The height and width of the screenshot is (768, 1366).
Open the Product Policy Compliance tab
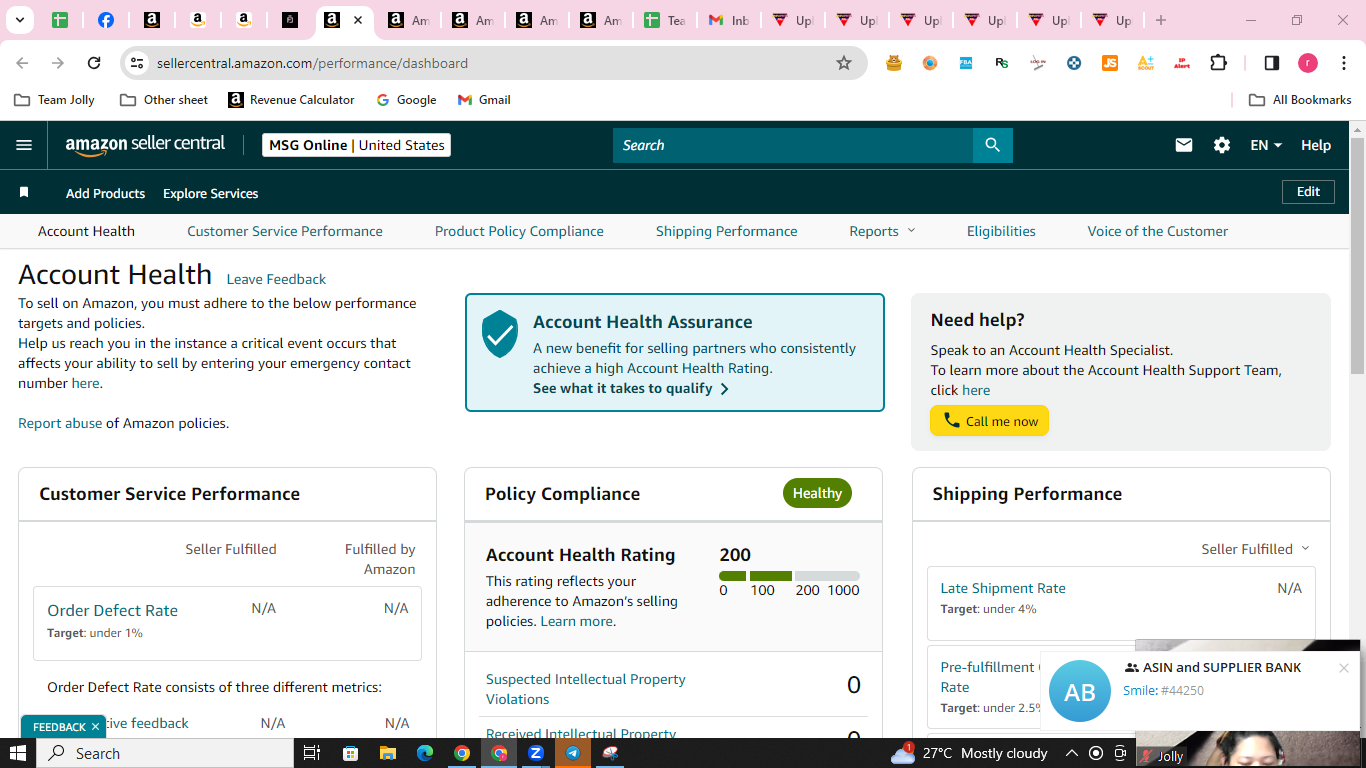point(519,231)
